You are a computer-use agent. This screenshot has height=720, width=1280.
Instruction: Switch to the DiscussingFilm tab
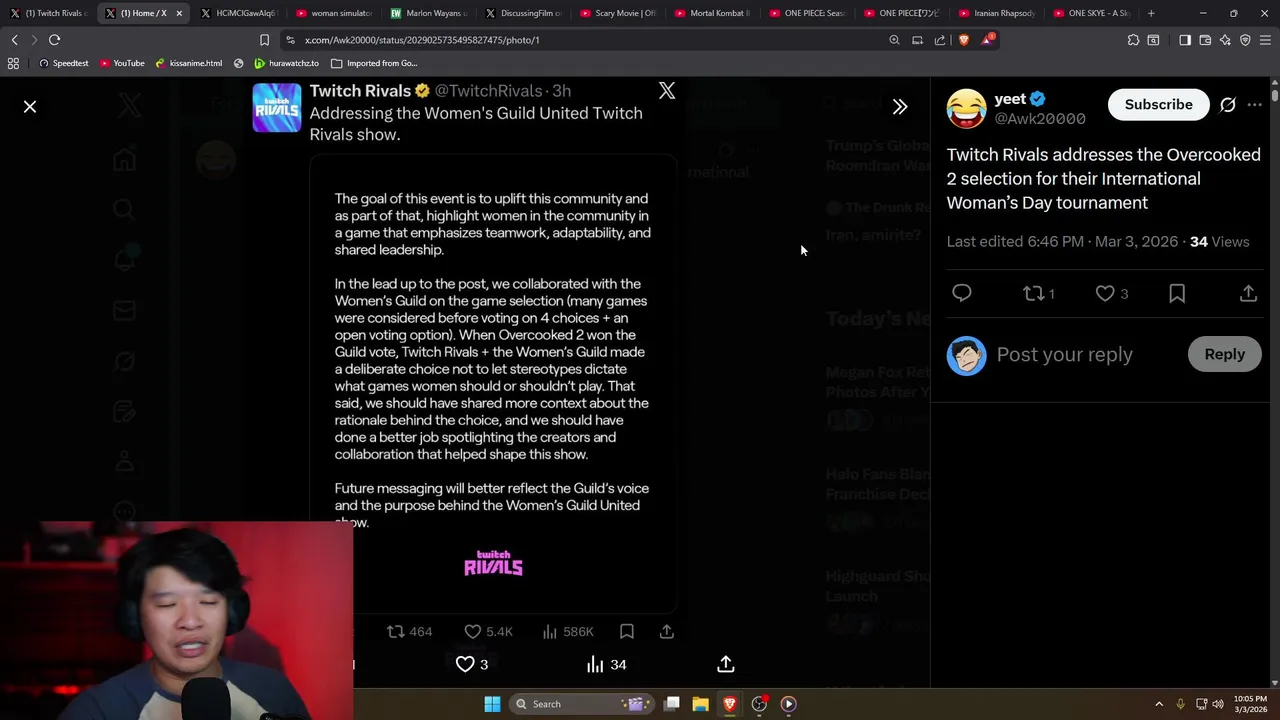525,13
